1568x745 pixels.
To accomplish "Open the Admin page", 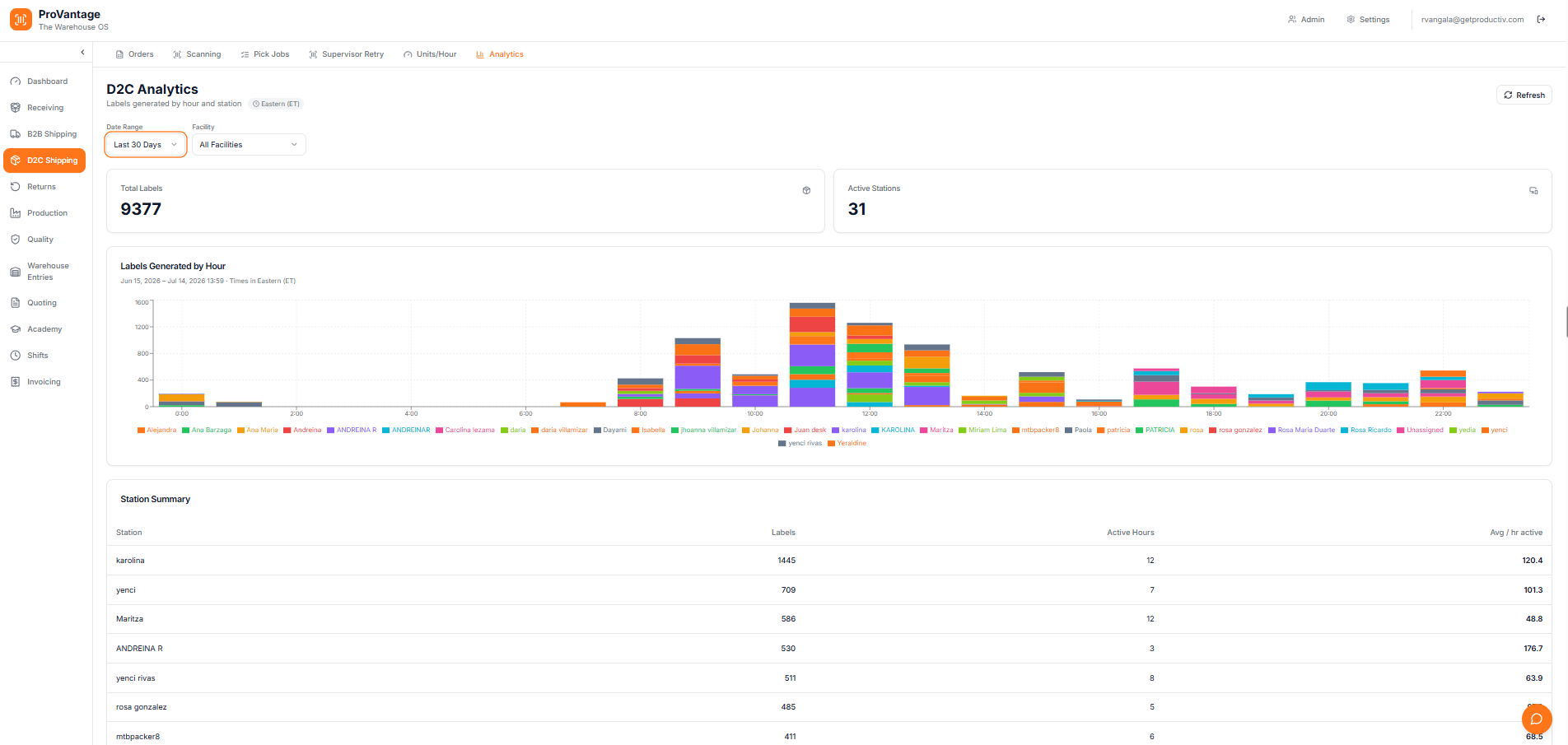I will click(1306, 20).
